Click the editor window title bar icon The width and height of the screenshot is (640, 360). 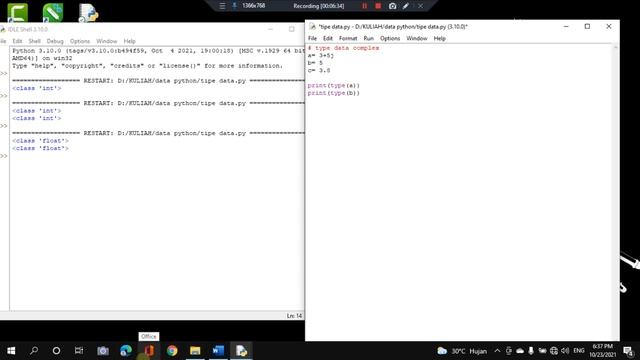[x=313, y=27]
